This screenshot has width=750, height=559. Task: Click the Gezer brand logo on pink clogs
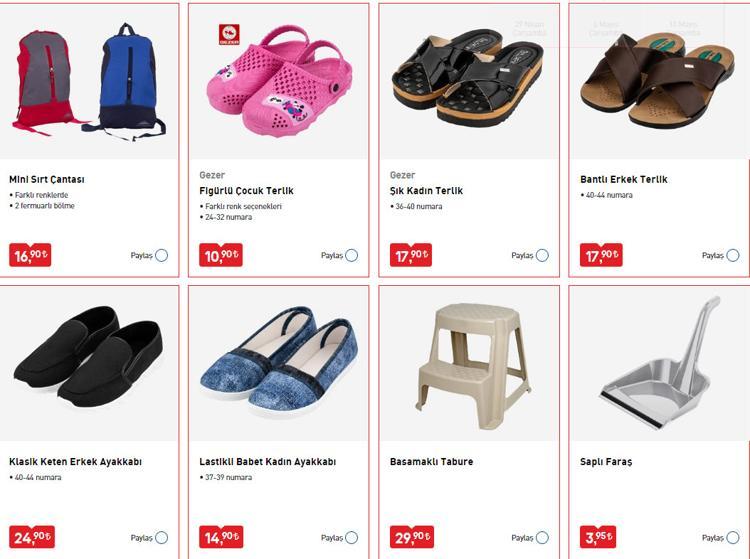(x=229, y=34)
